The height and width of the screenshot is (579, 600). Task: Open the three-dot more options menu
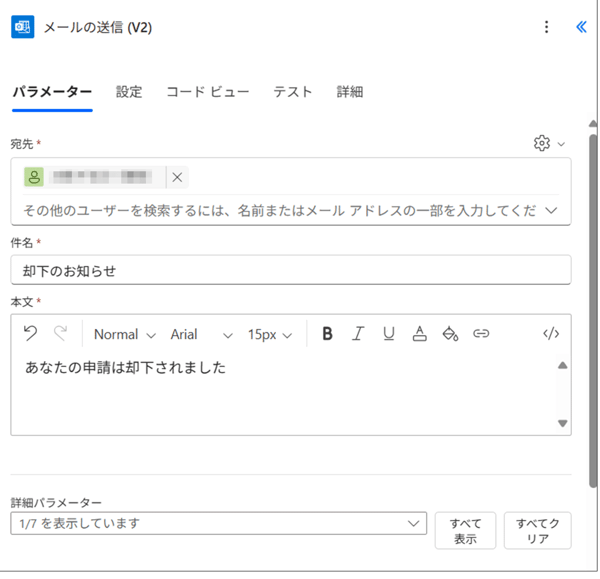546,27
